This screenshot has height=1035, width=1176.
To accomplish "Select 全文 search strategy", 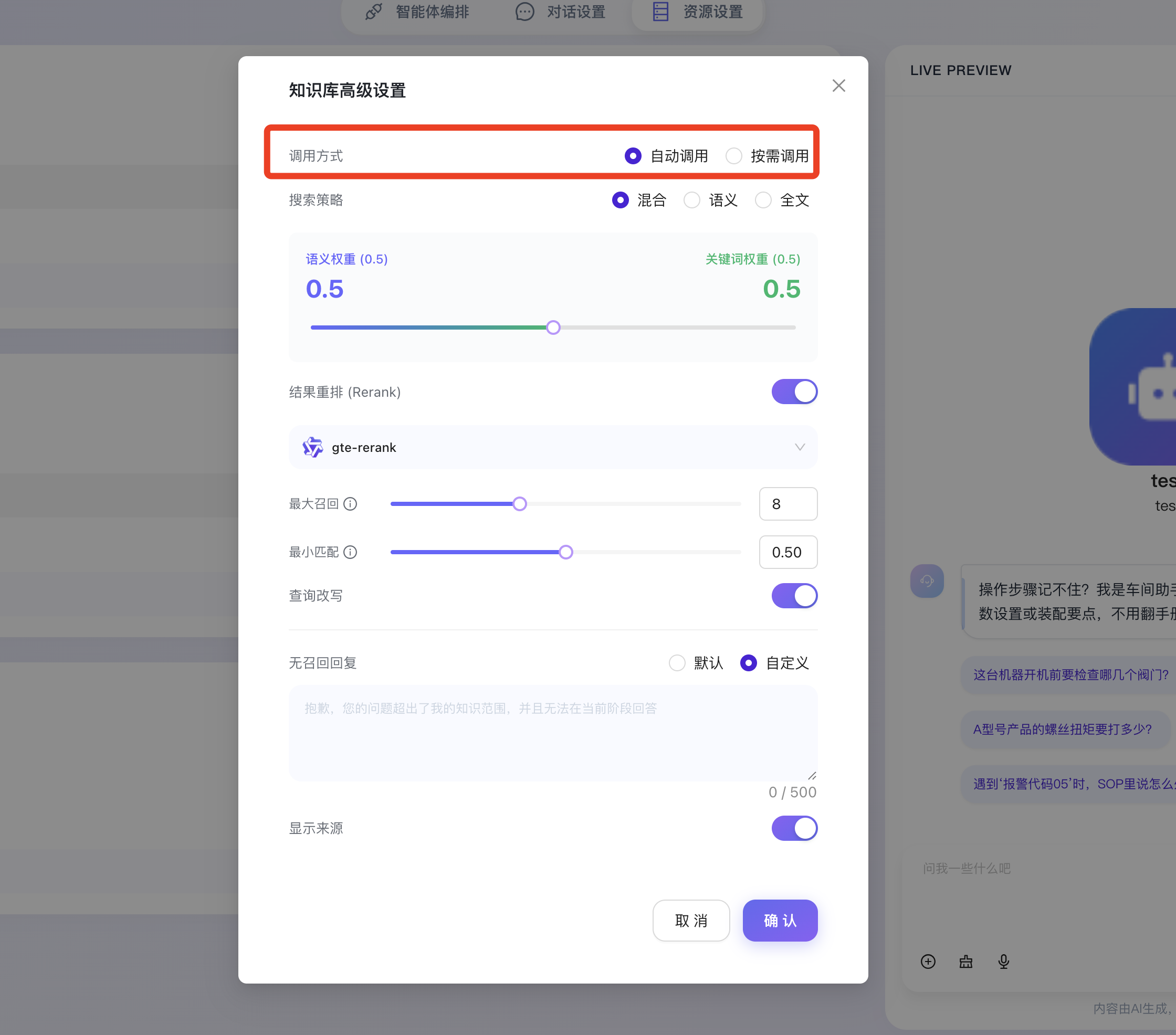I will pyautogui.click(x=763, y=200).
